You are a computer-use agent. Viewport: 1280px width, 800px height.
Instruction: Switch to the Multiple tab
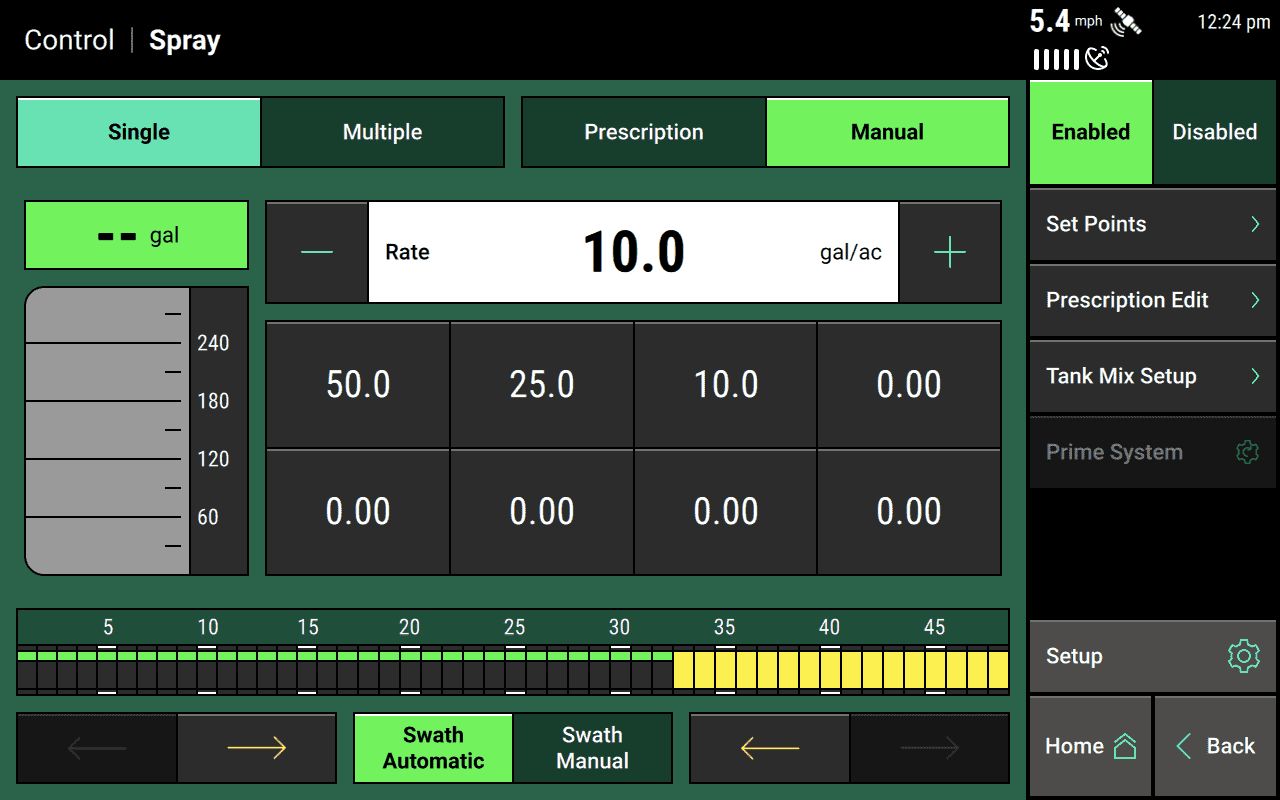pos(382,131)
